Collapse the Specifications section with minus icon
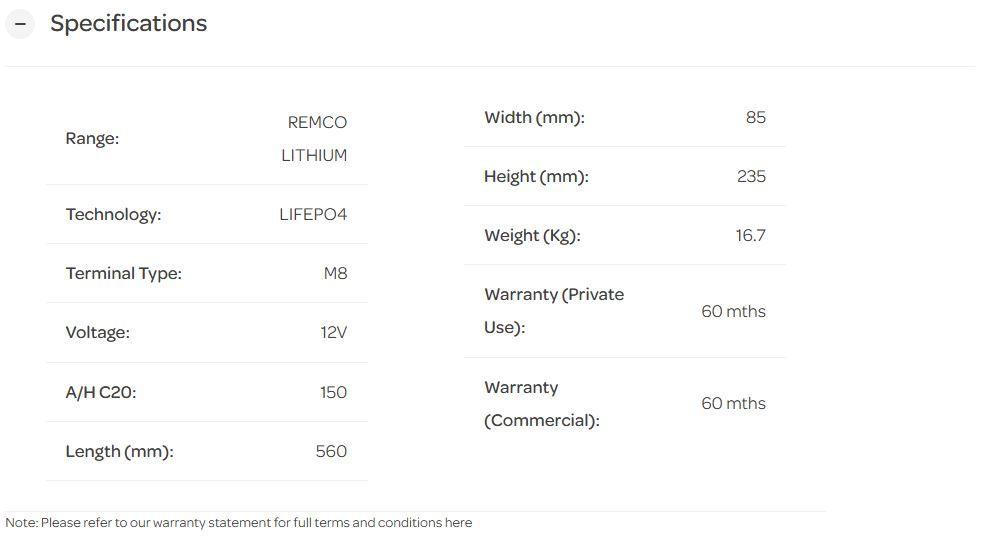Screen dimensions: 985x548 [x=20, y=24]
